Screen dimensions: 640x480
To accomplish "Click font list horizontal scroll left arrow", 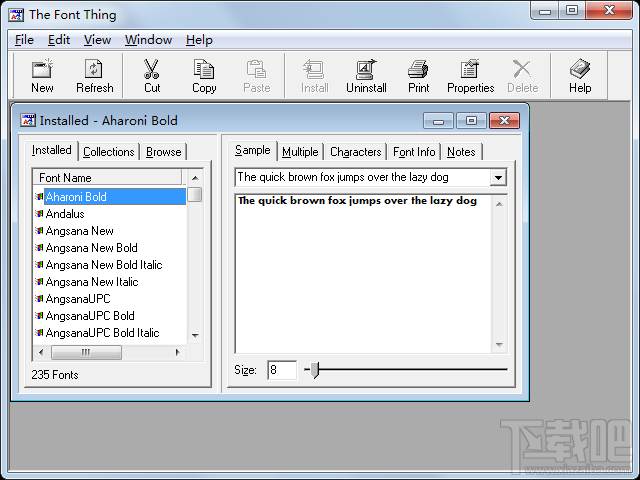I will coord(41,352).
